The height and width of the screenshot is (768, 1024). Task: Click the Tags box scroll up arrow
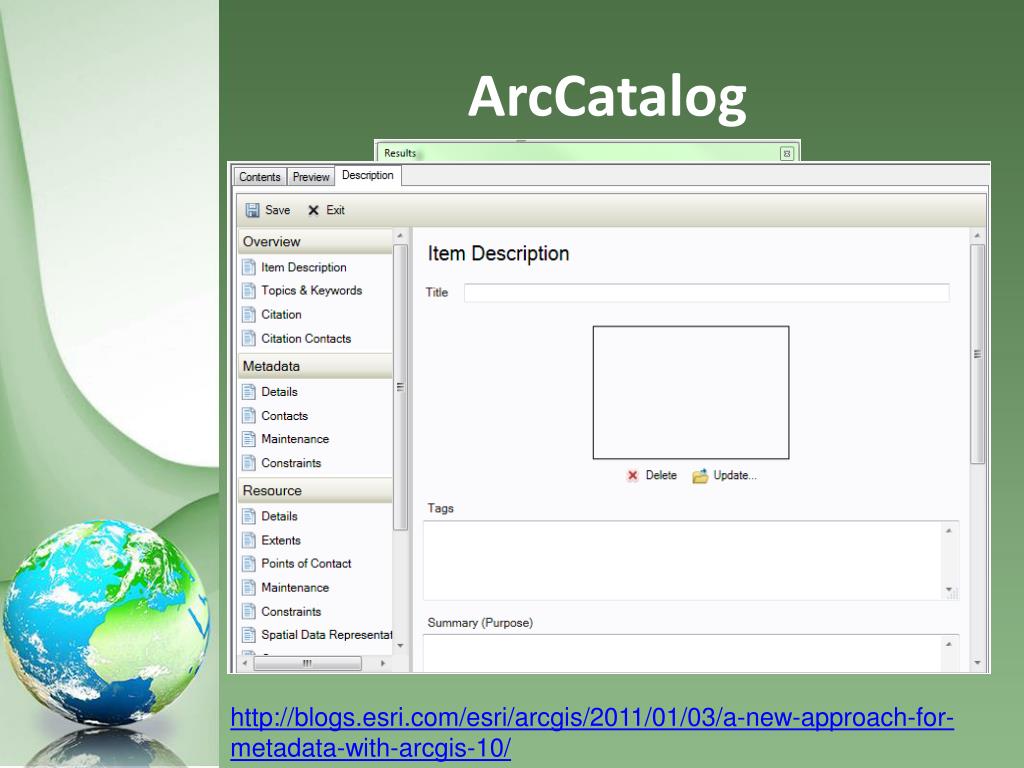click(949, 530)
